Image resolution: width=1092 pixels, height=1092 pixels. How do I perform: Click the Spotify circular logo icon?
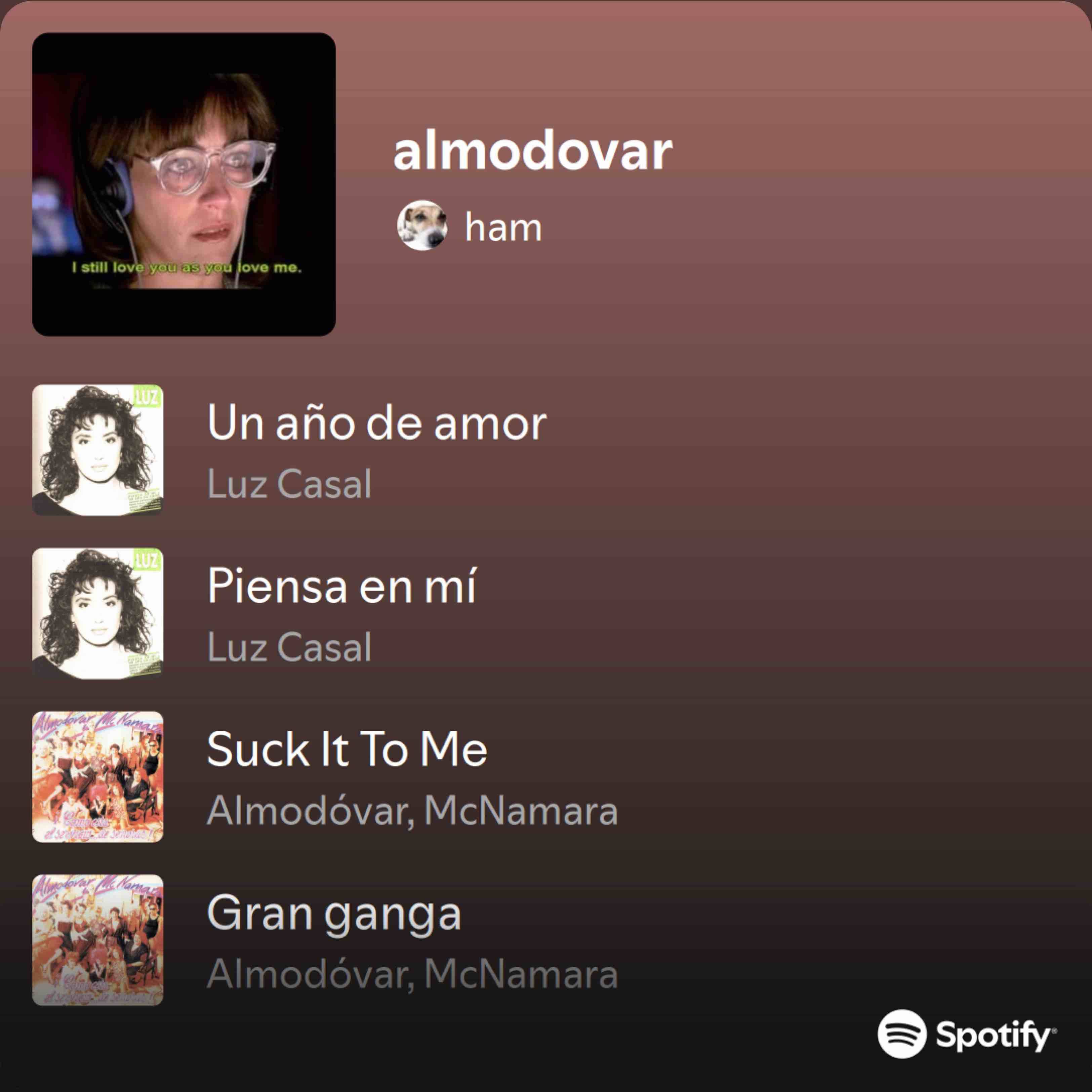(x=902, y=1033)
